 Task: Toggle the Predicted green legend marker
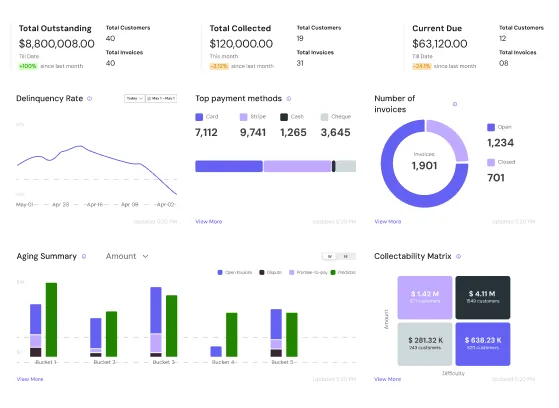tap(333, 272)
